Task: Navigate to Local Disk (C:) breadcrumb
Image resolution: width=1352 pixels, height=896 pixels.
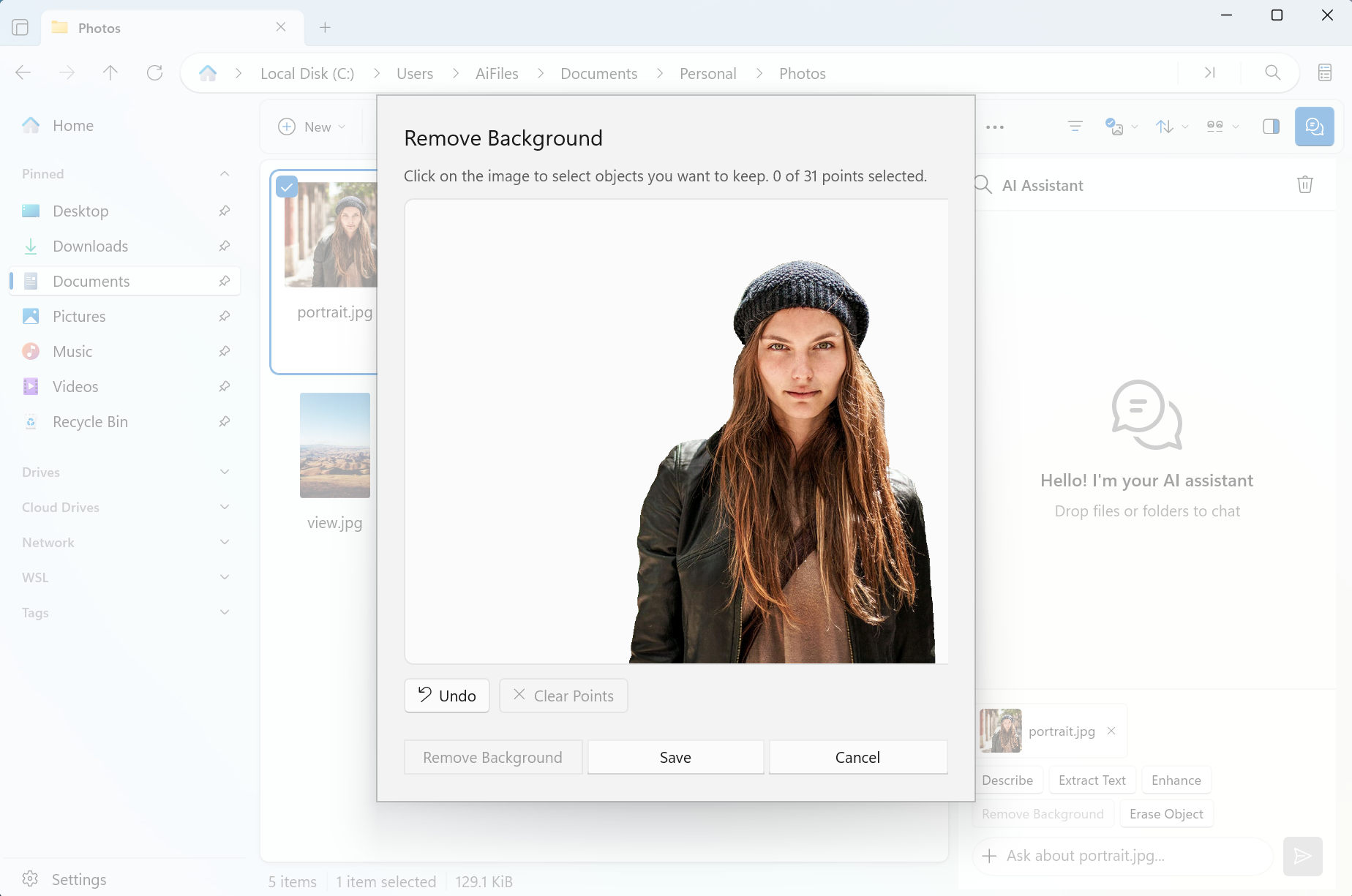Action: point(307,73)
